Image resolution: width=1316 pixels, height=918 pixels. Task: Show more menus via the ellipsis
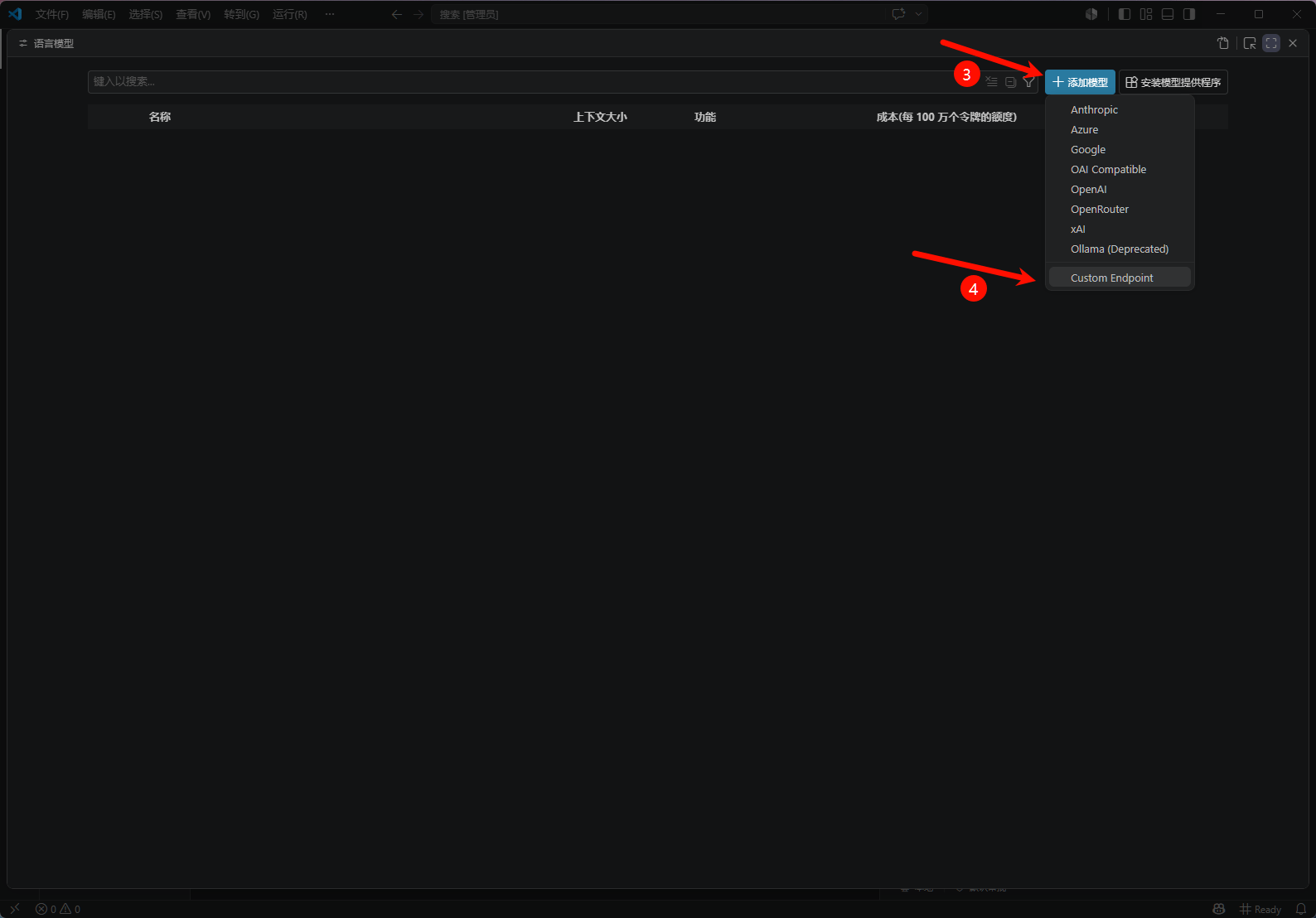point(330,14)
